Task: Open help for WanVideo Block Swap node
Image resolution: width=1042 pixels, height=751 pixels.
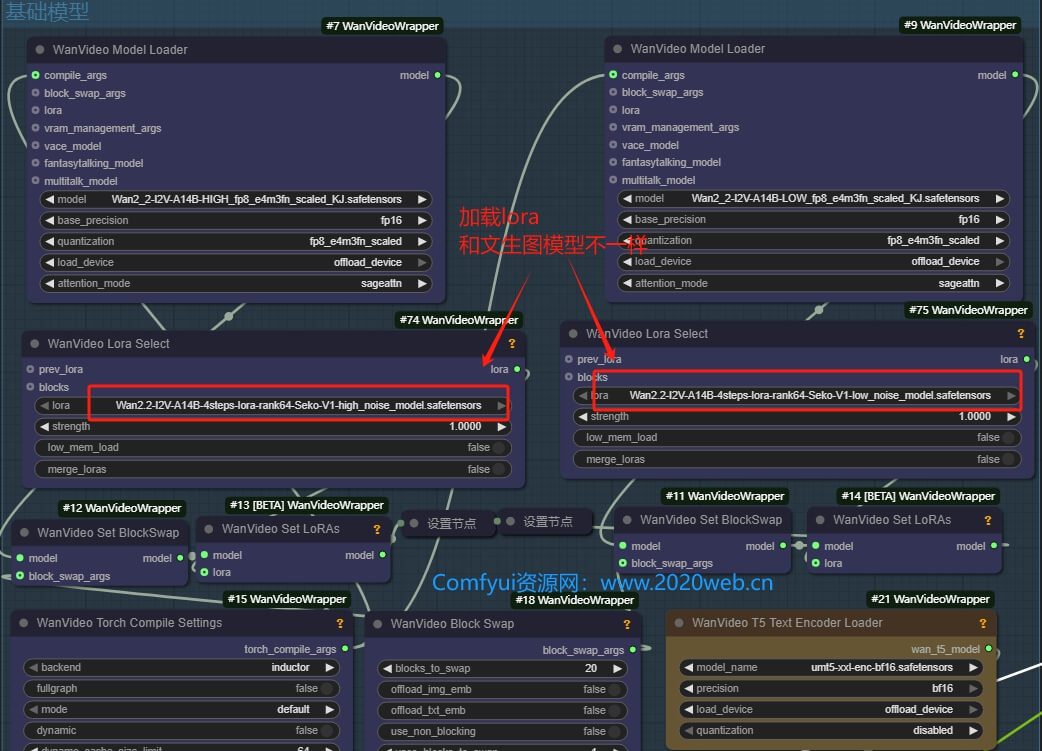Action: [x=627, y=624]
